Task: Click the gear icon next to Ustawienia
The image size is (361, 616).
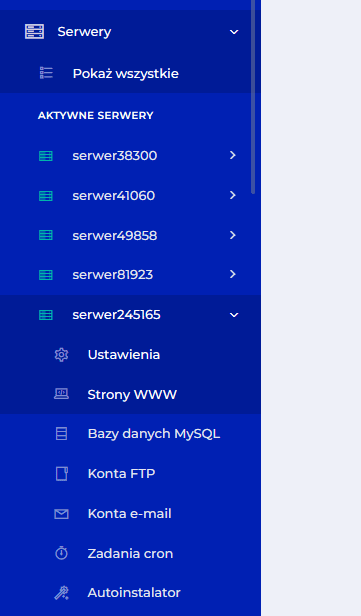Action: click(61, 355)
